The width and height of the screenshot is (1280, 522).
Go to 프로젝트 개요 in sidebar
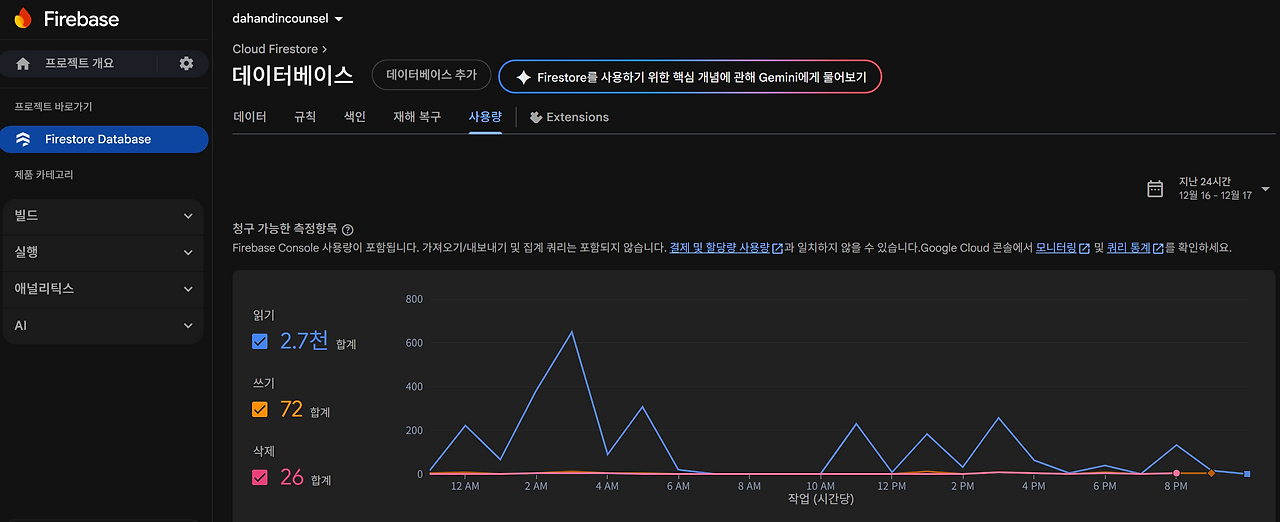point(79,63)
